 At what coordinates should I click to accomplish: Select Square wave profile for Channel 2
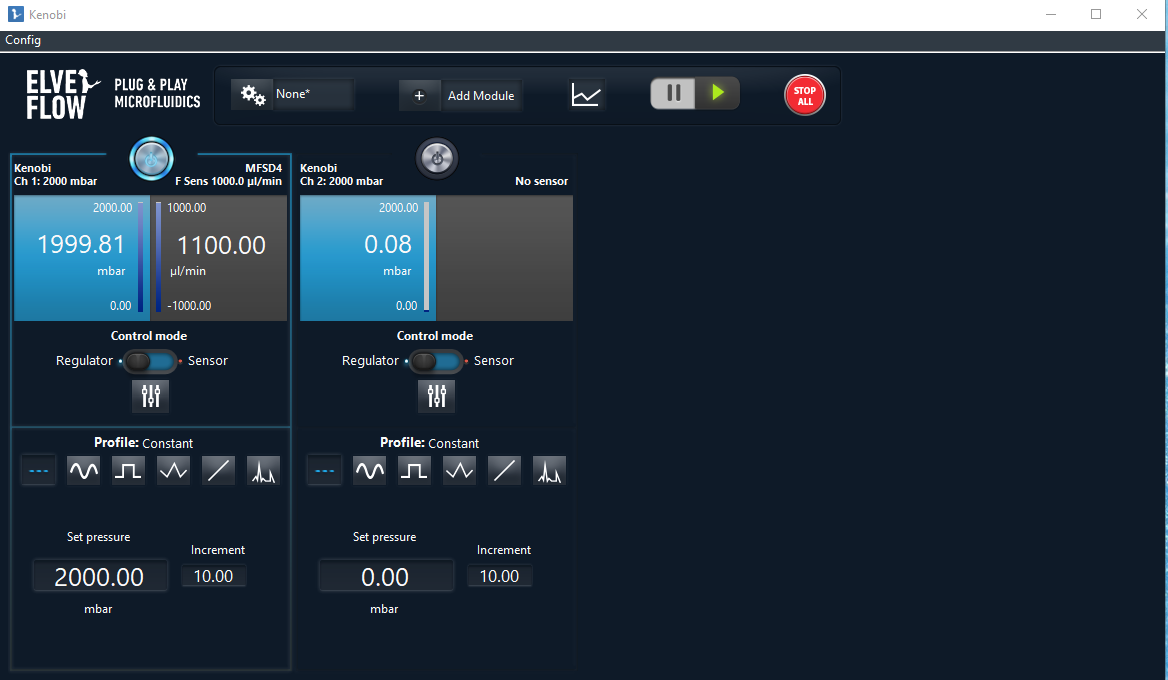pyautogui.click(x=414, y=471)
